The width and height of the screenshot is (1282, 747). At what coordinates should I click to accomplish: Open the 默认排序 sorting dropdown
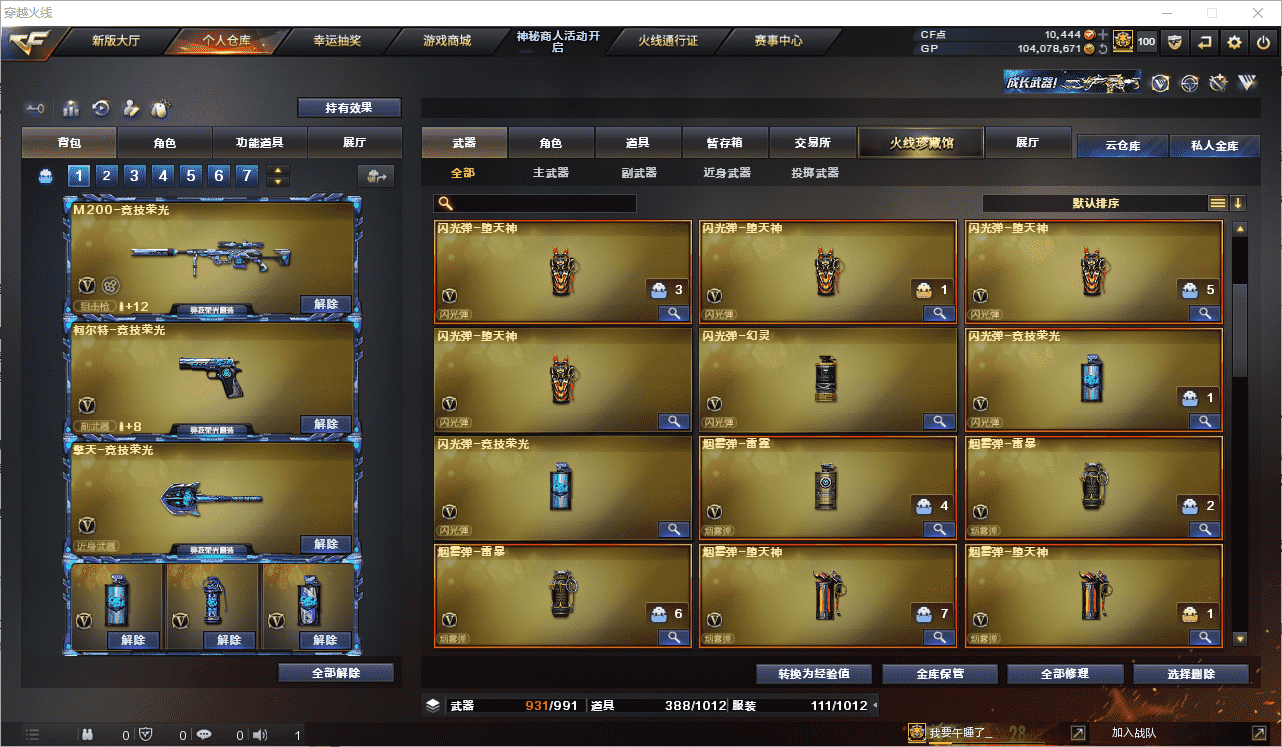click(1095, 203)
